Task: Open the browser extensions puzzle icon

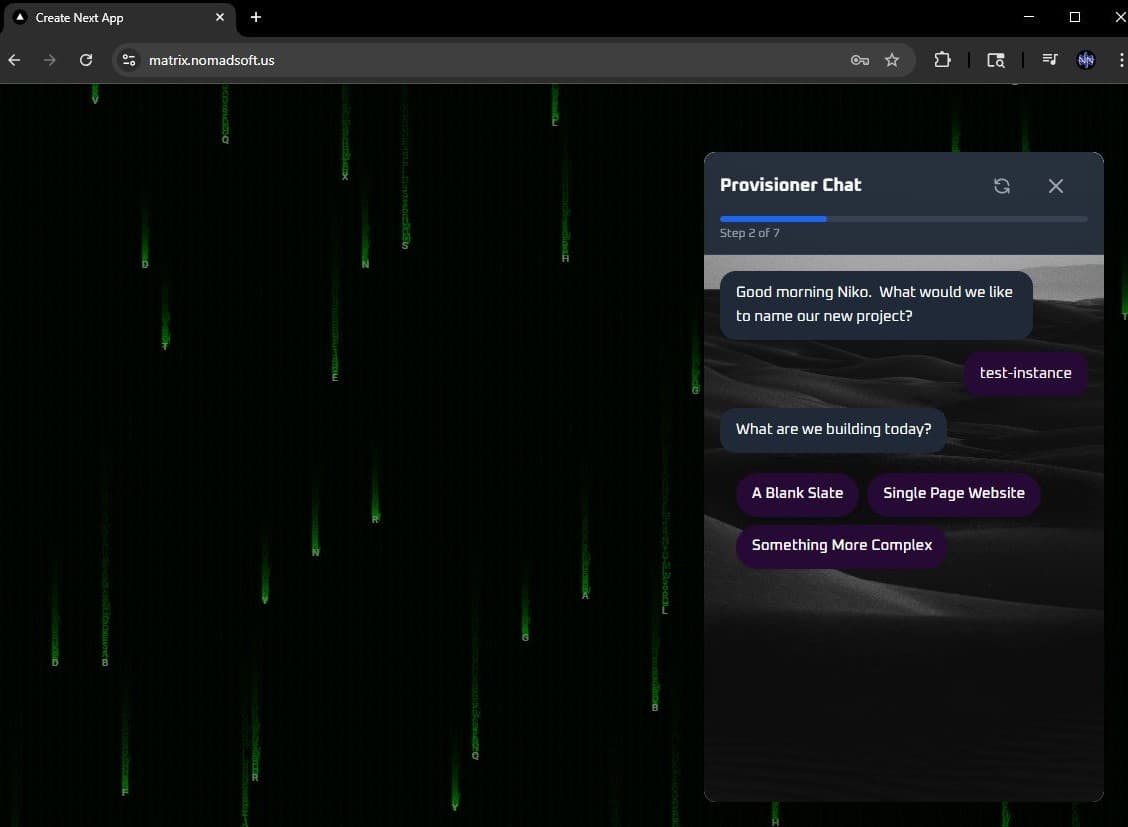Action: [942, 60]
